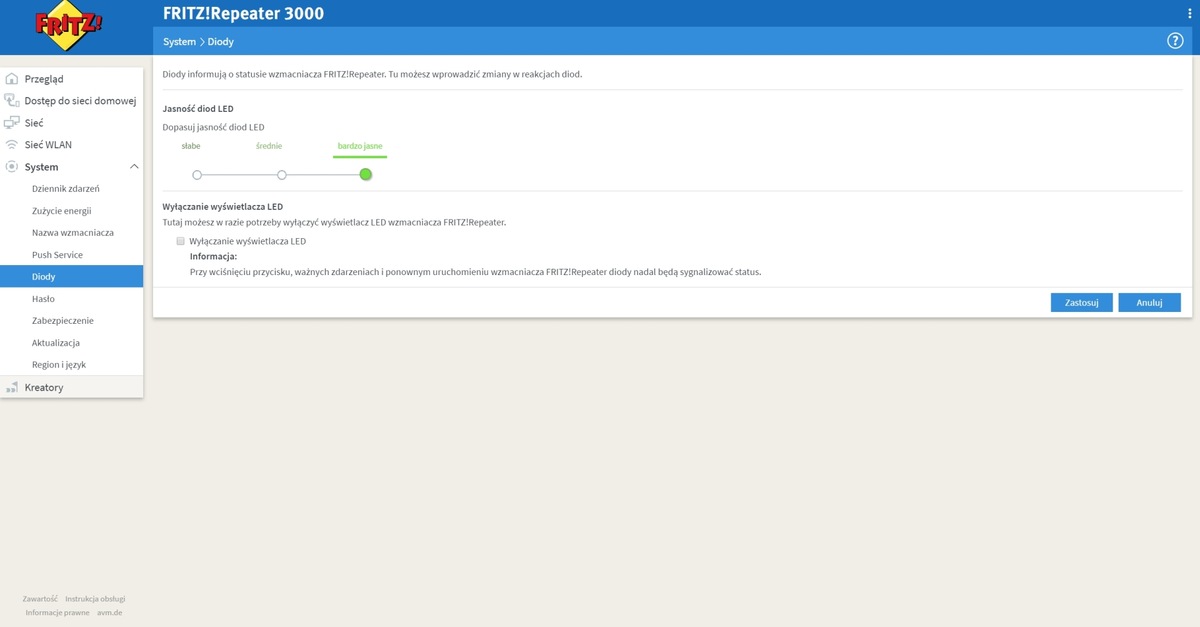Set LED brightness slider to średnie point
Screen dimensions: 1200x627
[282, 175]
